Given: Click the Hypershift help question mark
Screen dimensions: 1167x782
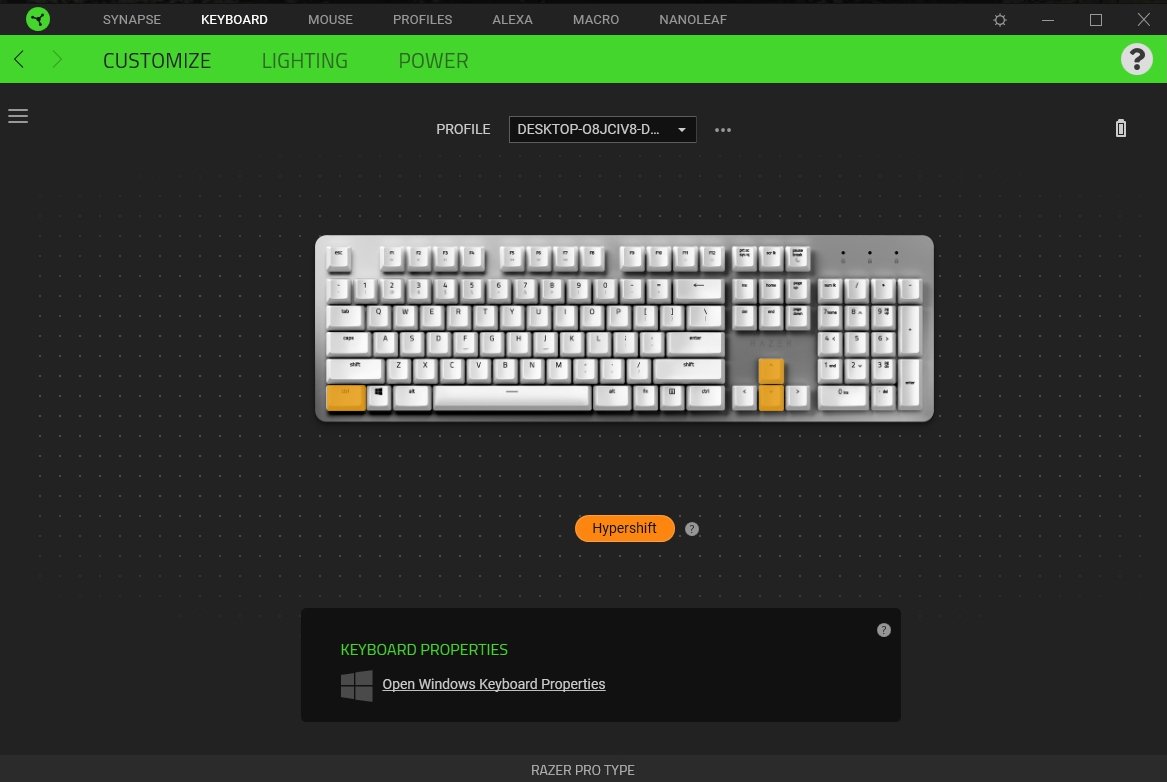Looking at the screenshot, I should 691,529.
